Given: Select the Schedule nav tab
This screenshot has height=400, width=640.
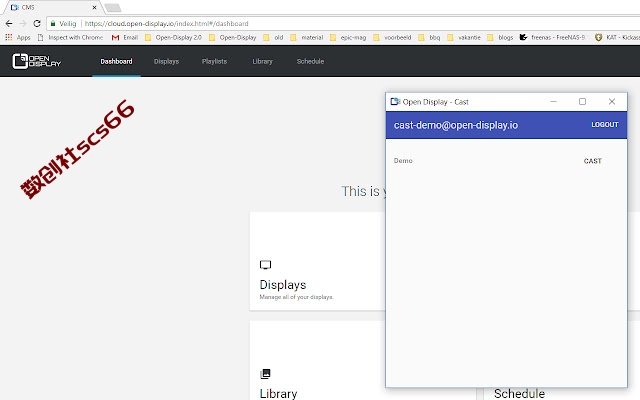Looking at the screenshot, I should [x=310, y=61].
